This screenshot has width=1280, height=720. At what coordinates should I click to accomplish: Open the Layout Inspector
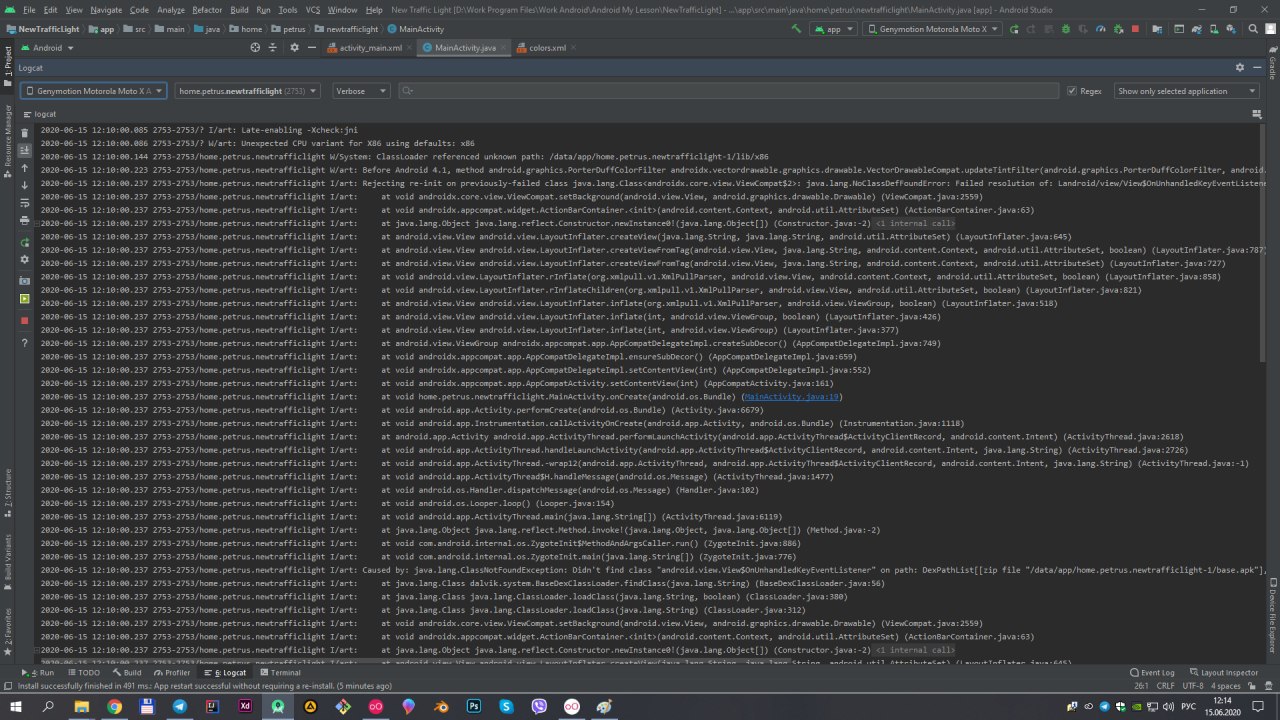[x=1223, y=673]
